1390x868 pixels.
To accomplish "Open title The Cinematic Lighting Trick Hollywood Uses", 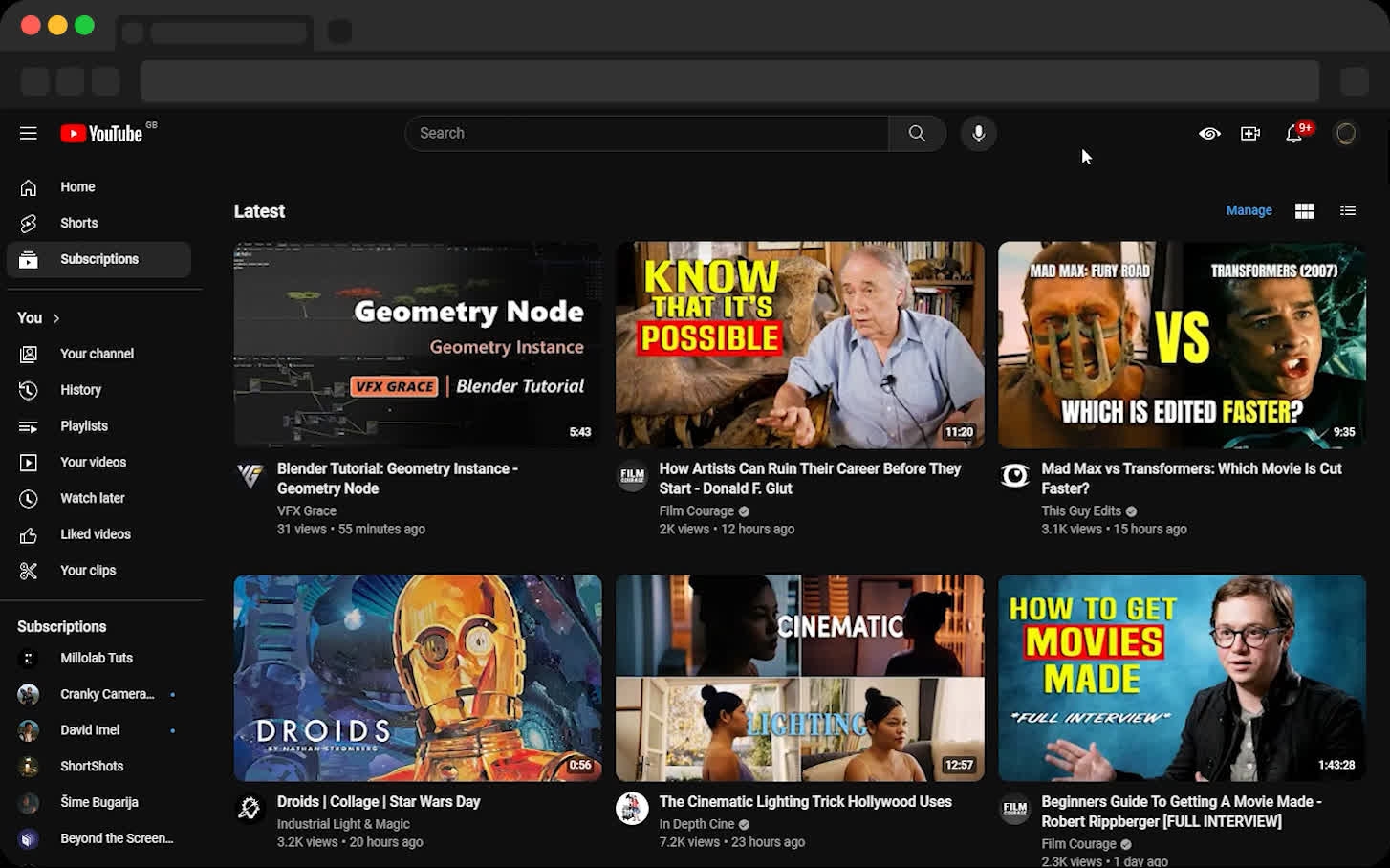I will (x=805, y=802).
